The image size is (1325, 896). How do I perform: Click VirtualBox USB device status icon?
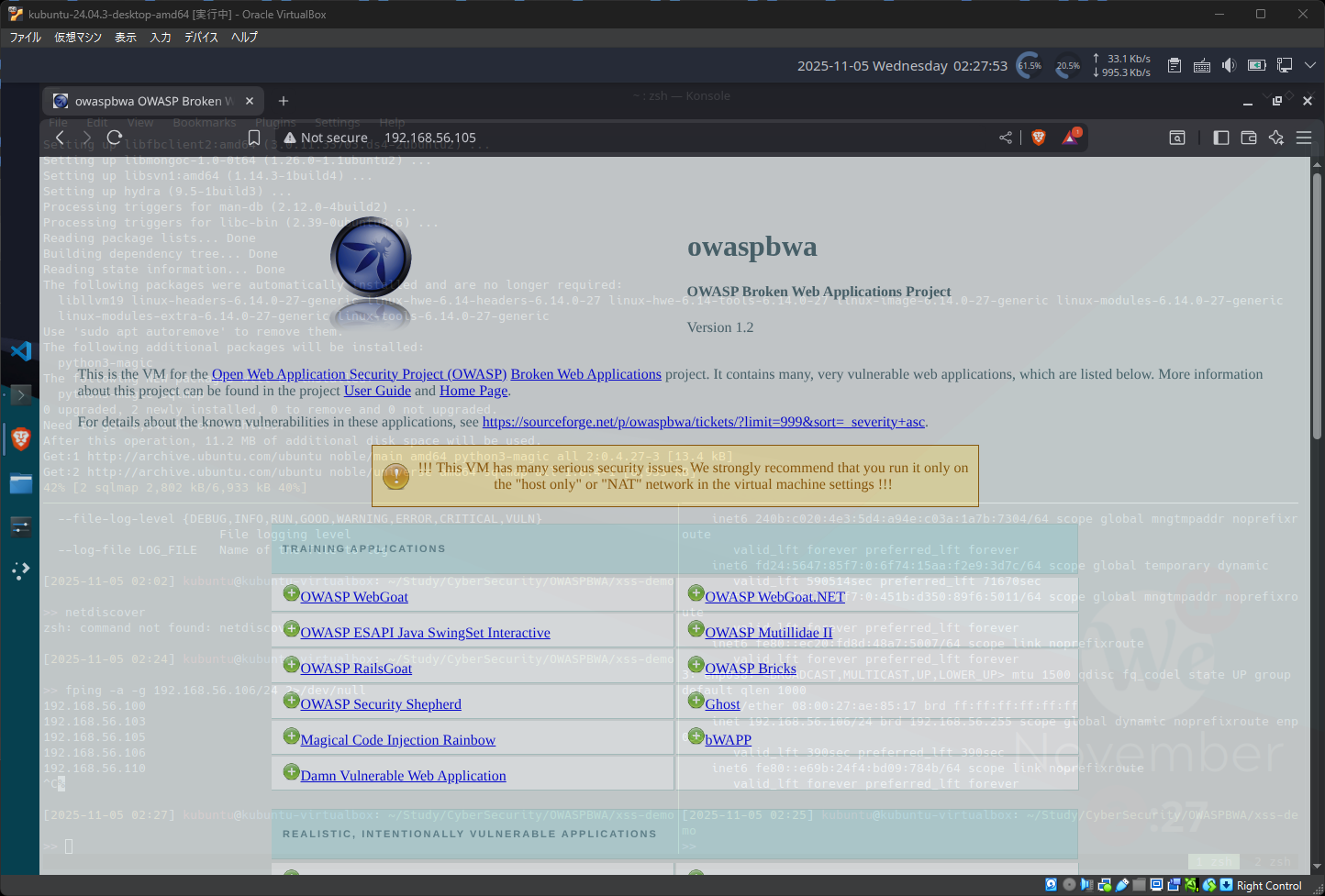1122,885
